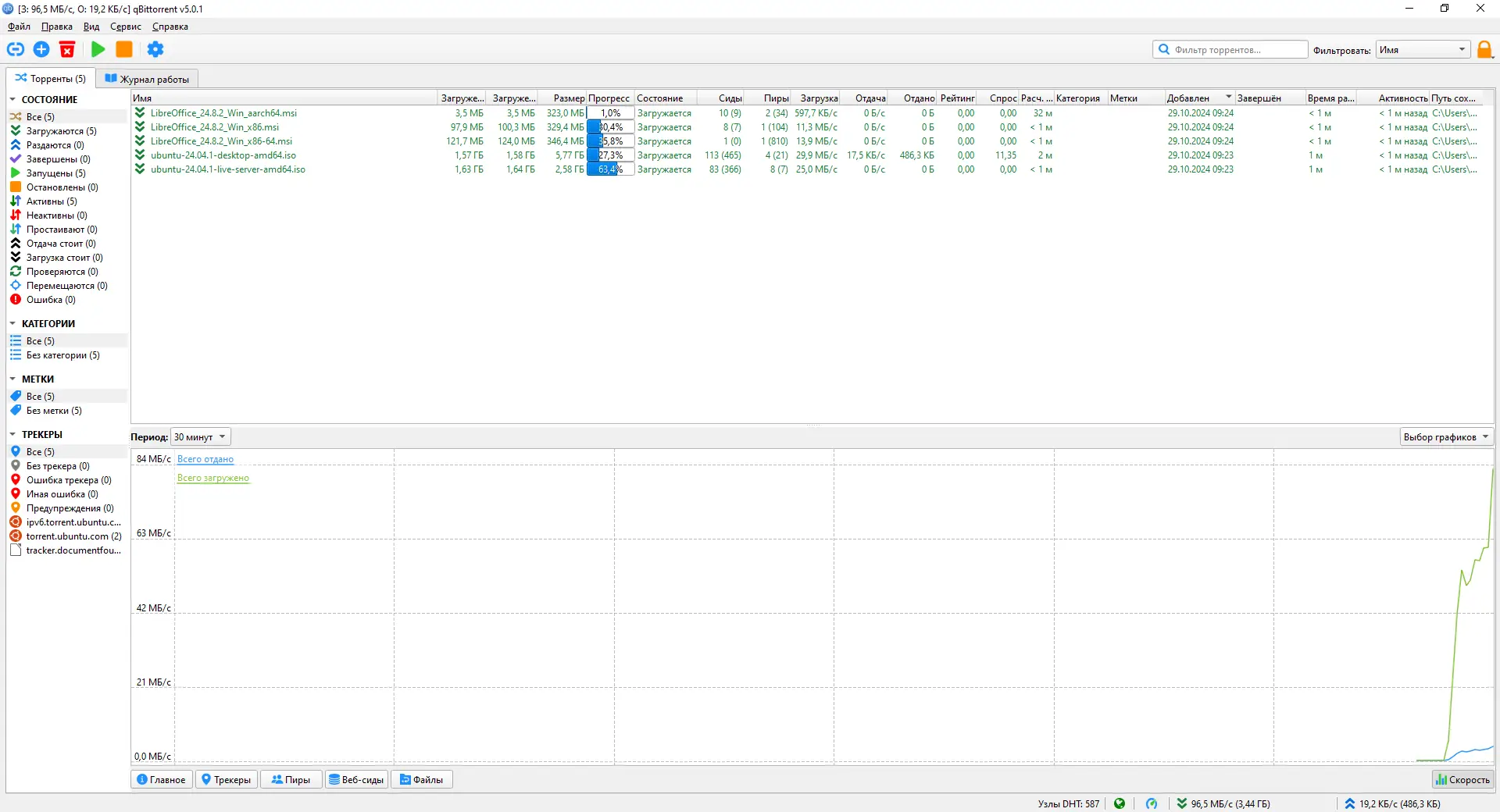This screenshot has width=1500, height=812.
Task: Sort by the Сиды column header
Action: point(720,98)
